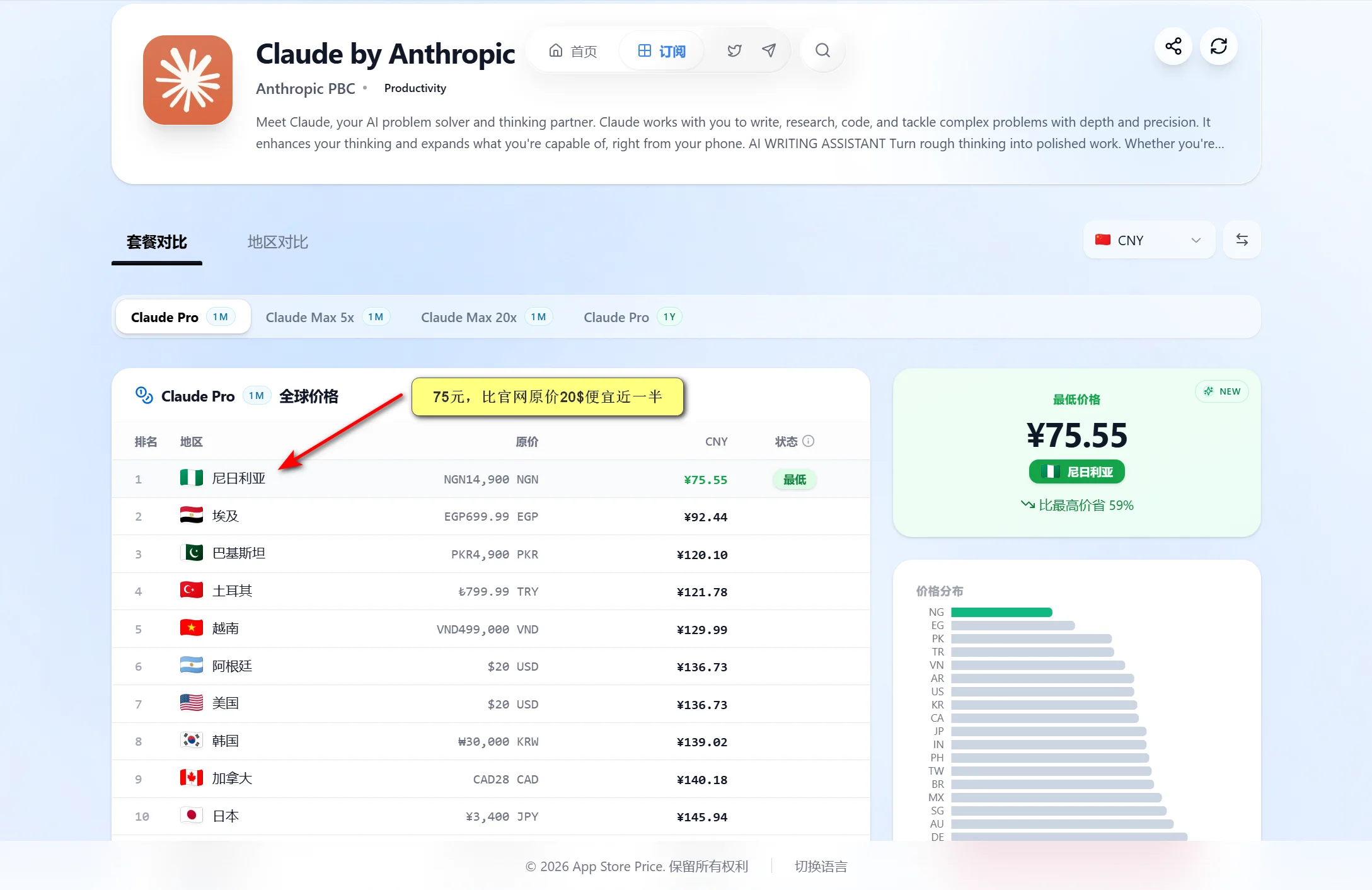The width and height of the screenshot is (1372, 890).
Task: Click the Argentina flag icon
Action: 191,666
